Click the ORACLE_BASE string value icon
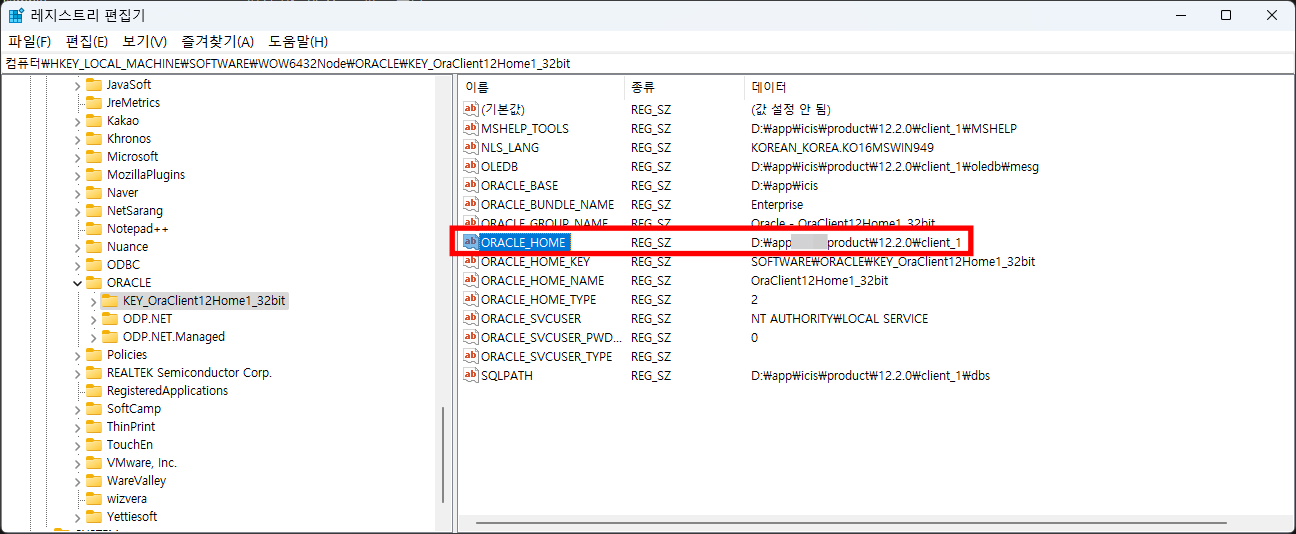1296x534 pixels. coord(471,185)
